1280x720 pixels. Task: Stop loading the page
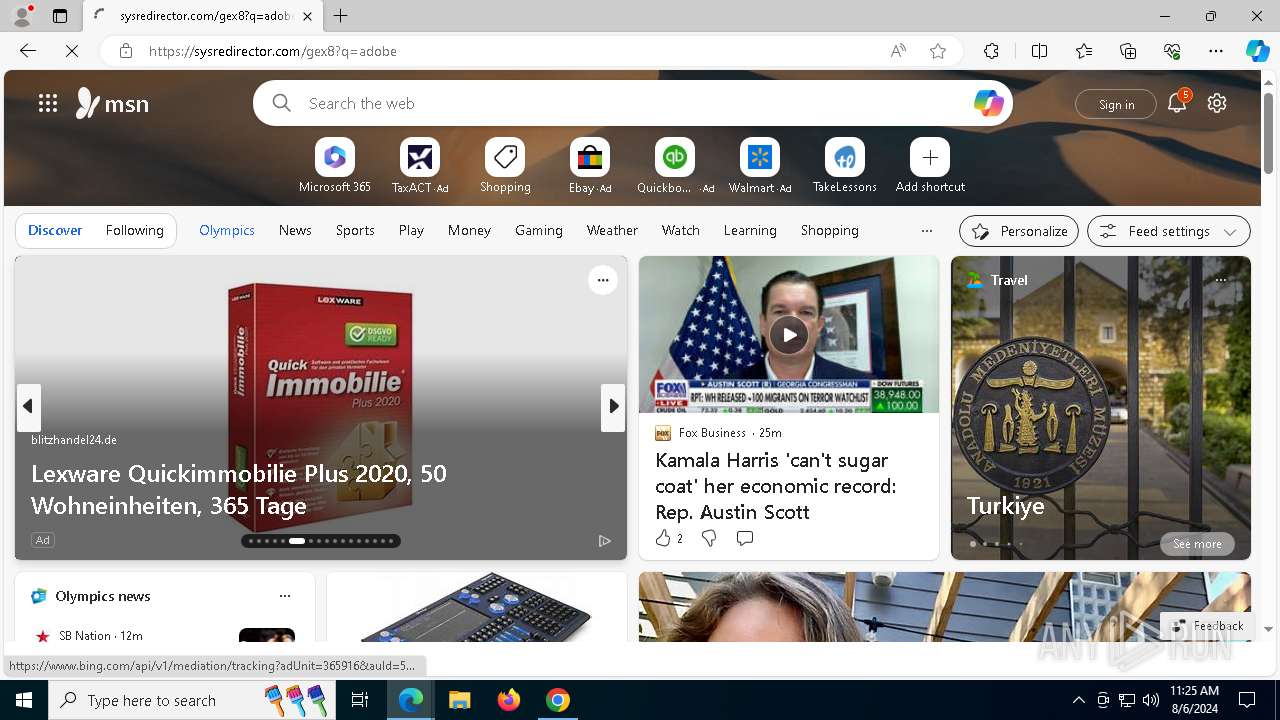pyautogui.click(x=72, y=51)
